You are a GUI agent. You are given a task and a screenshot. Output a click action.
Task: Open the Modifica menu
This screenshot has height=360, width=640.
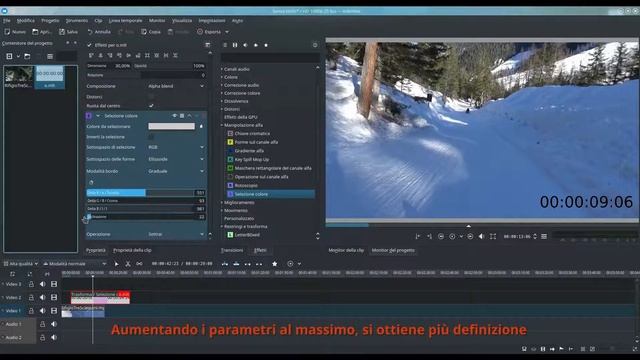(26, 20)
